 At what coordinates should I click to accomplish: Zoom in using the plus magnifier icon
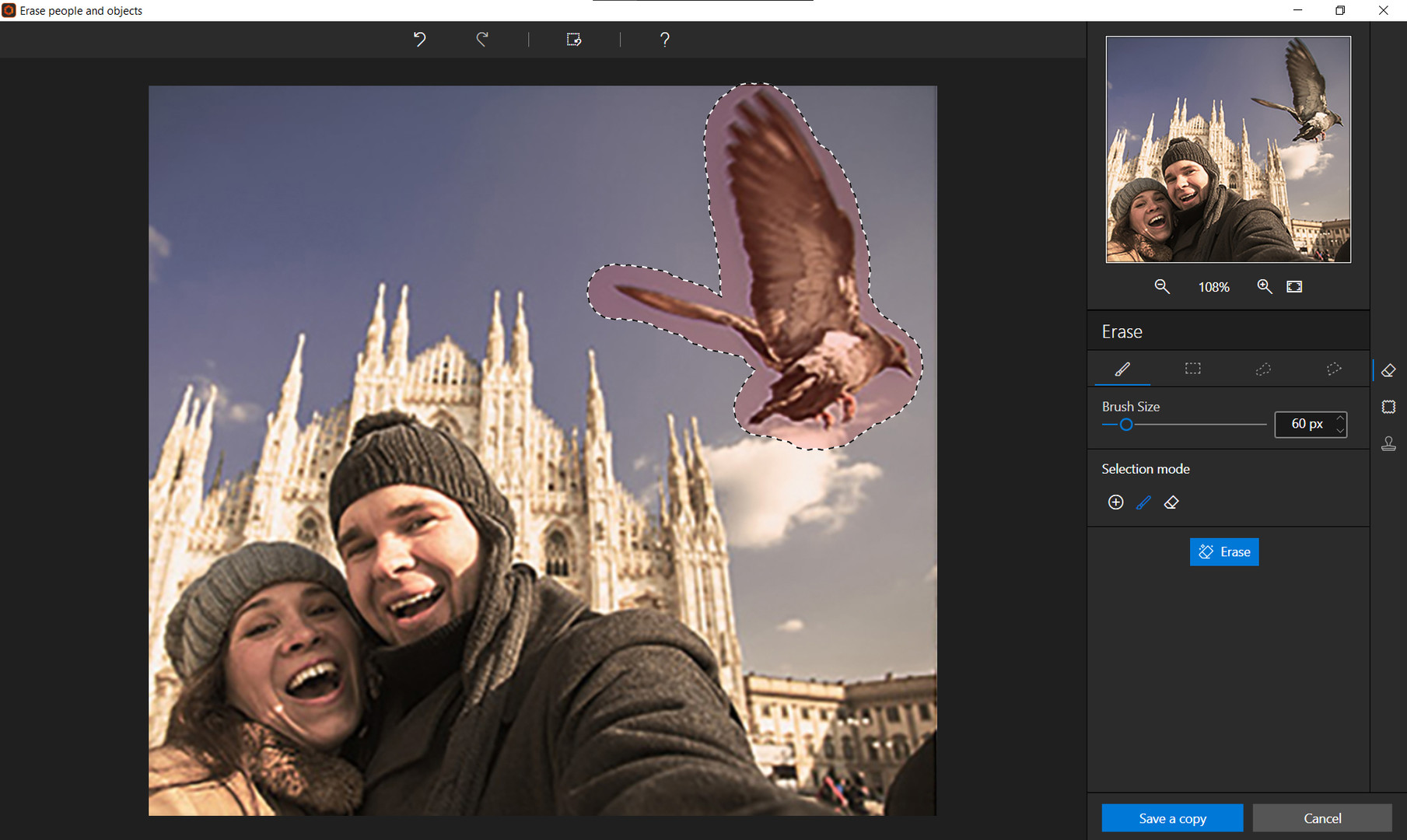pyautogui.click(x=1265, y=286)
